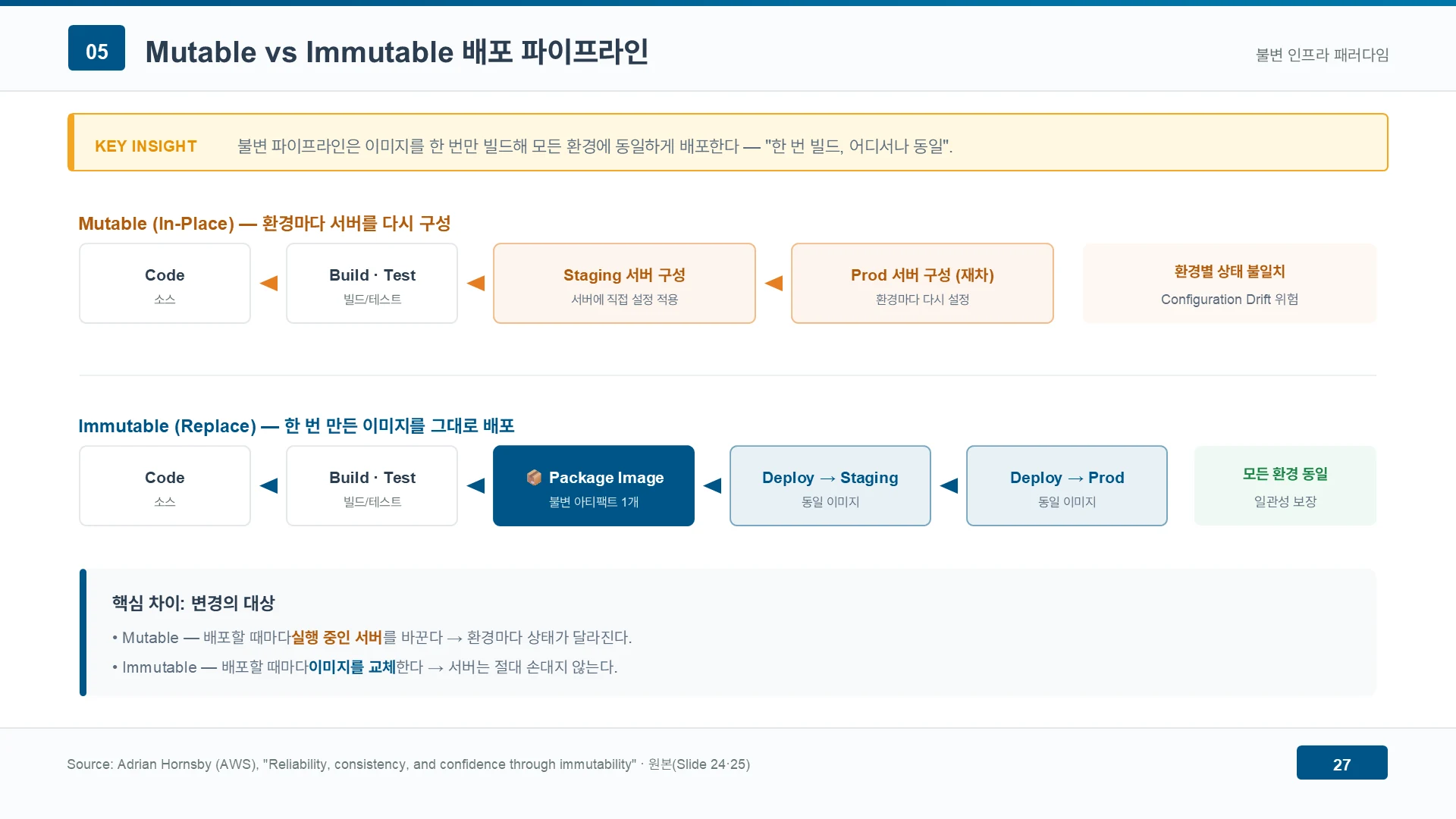1456x819 pixels.
Task: Click '동일 이미지' under Deploy → Staging
Action: 830,502
